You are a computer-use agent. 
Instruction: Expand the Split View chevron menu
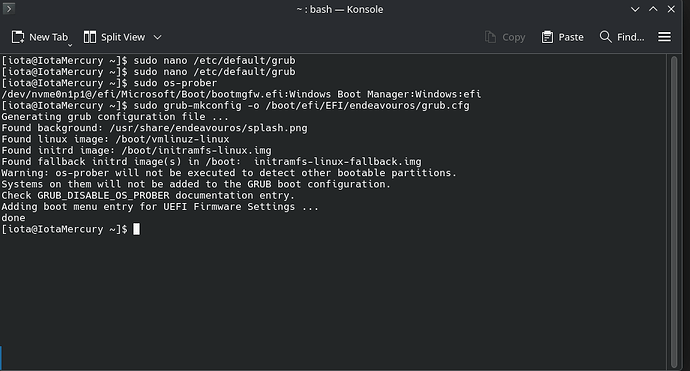tap(157, 37)
